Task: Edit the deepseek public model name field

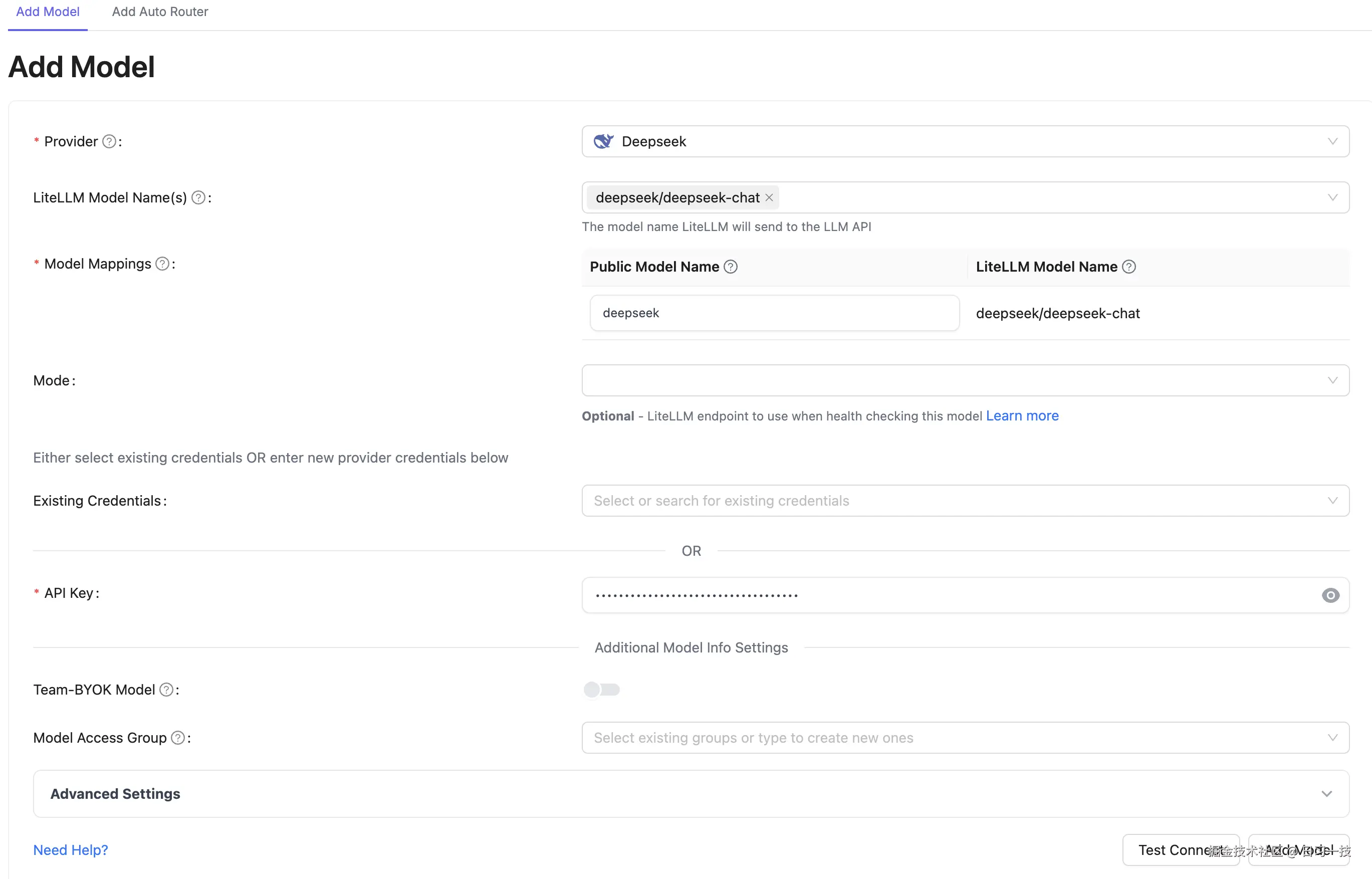Action: [x=774, y=313]
